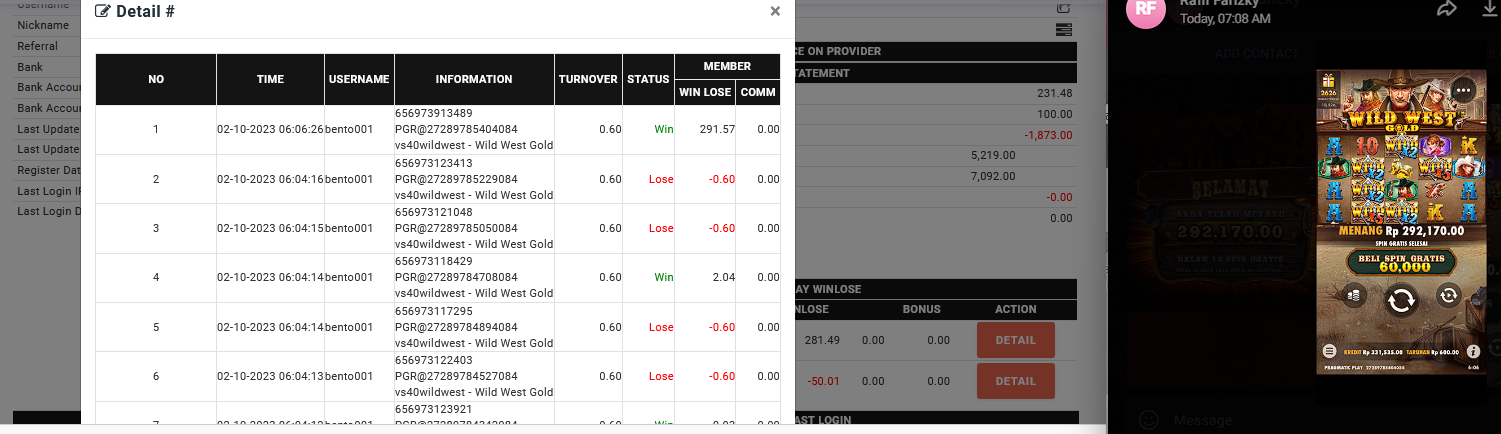Click the 5,219.00 value in background statement
The width and height of the screenshot is (1501, 434).
(993, 155)
